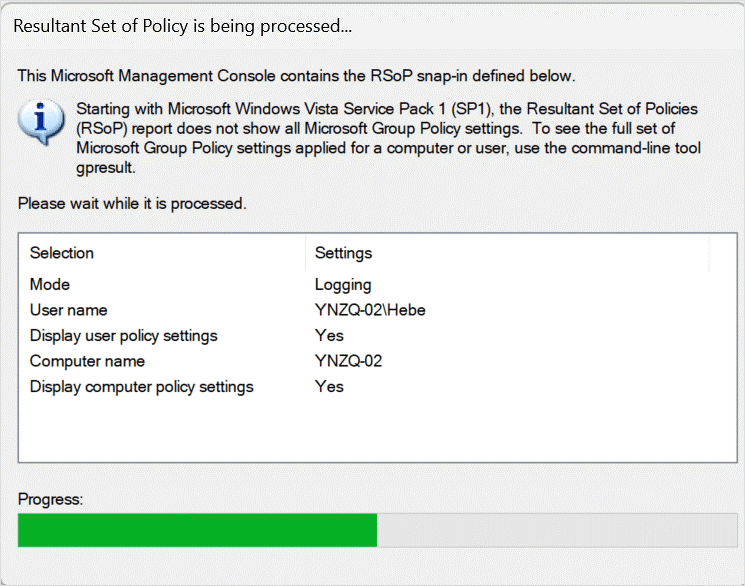The width and height of the screenshot is (745, 586).
Task: Click Yes value for user policy settings
Action: (329, 336)
